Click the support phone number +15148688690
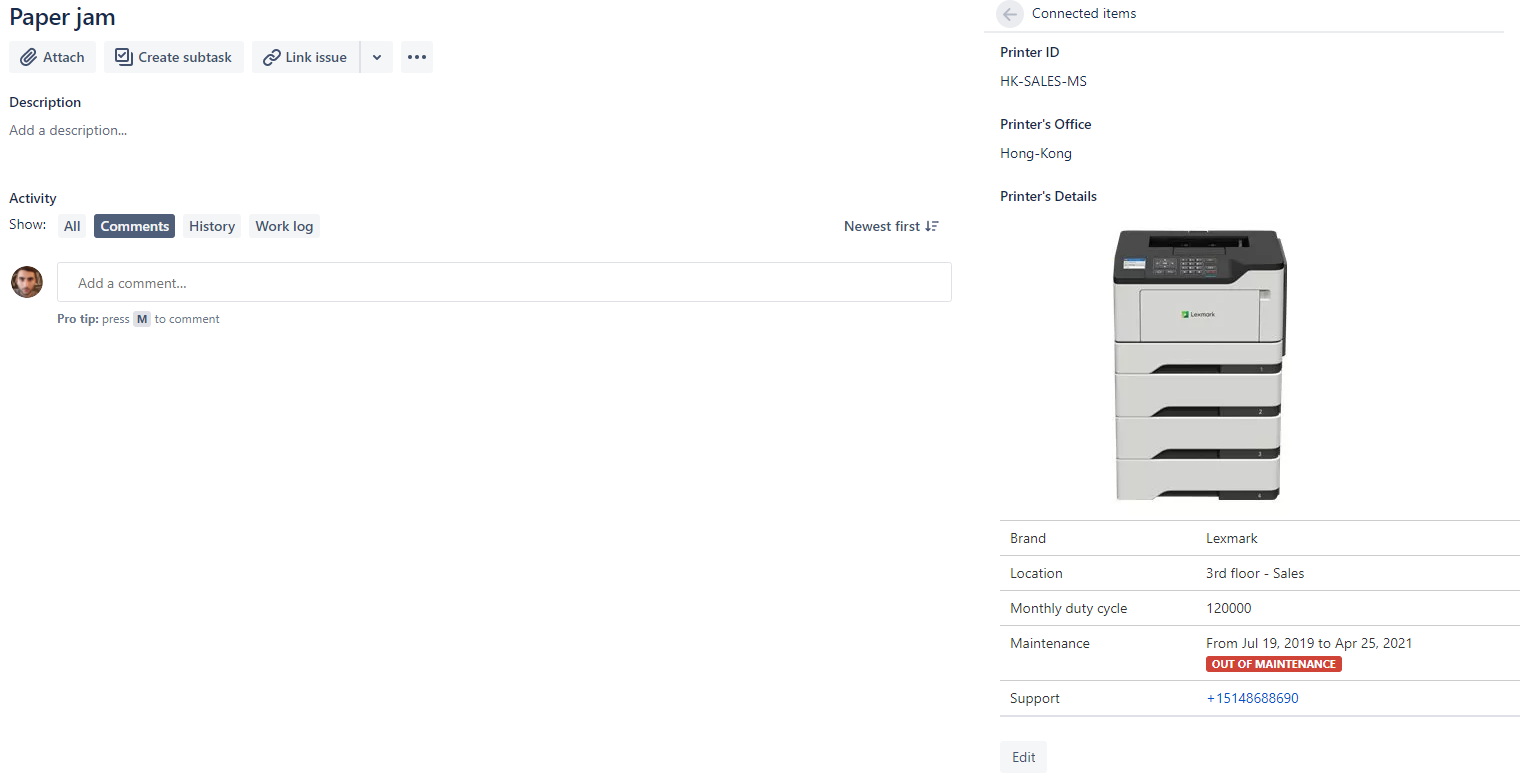The height and width of the screenshot is (780, 1526). (1252, 698)
